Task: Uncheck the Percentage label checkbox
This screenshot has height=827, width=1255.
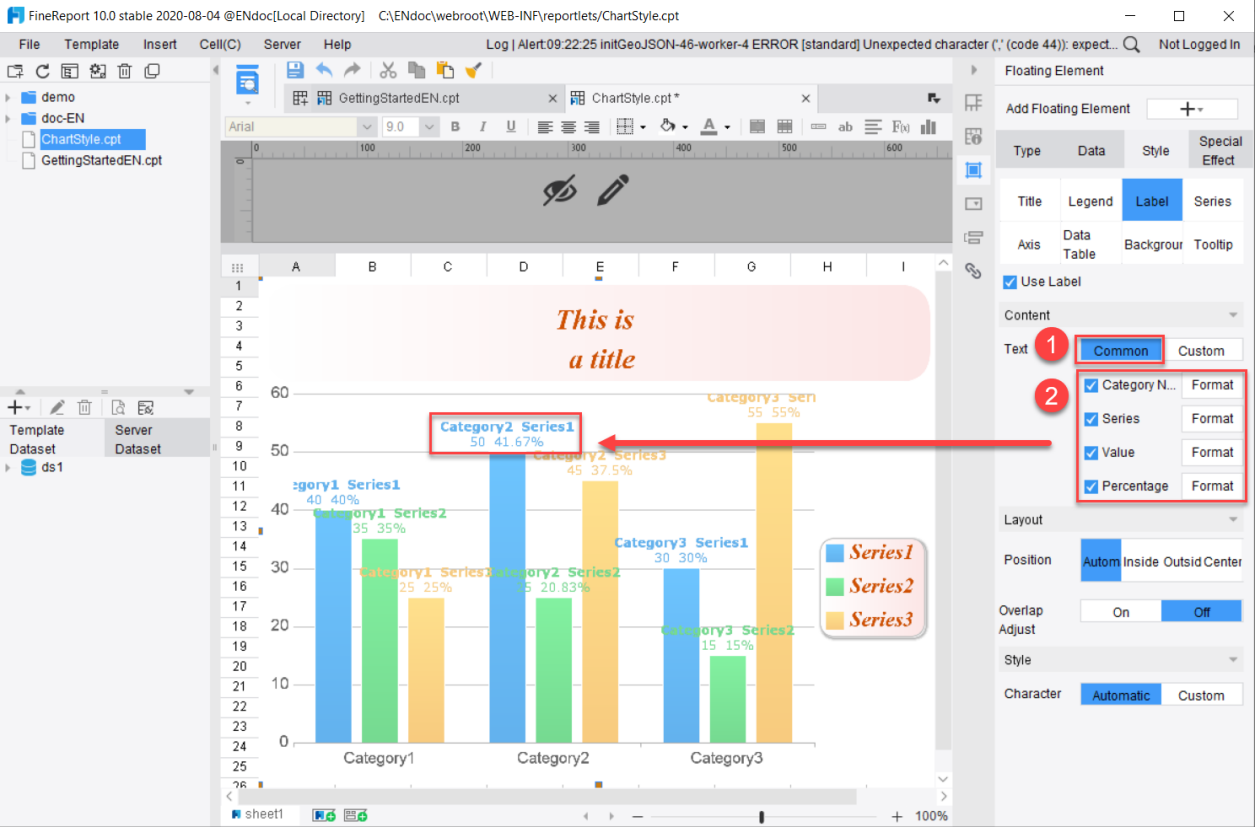Action: [1091, 487]
